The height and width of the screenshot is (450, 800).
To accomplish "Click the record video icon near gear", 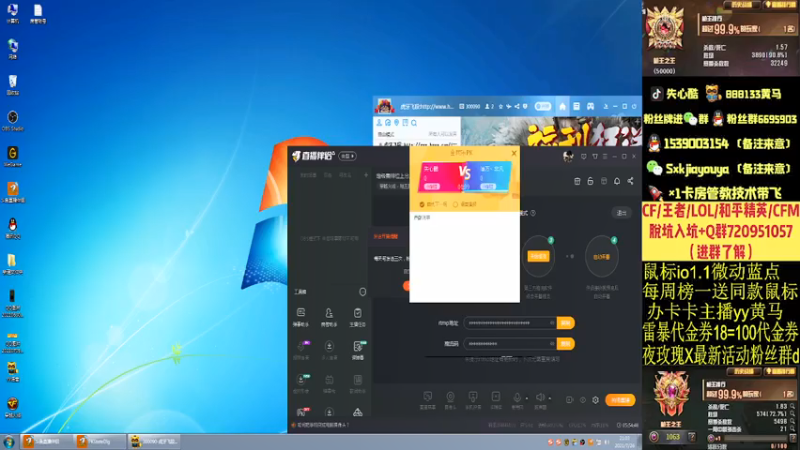I will tap(569, 400).
